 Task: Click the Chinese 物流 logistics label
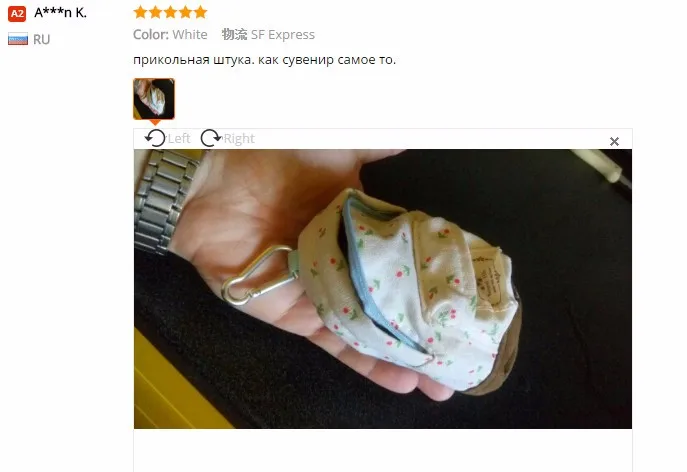234,34
